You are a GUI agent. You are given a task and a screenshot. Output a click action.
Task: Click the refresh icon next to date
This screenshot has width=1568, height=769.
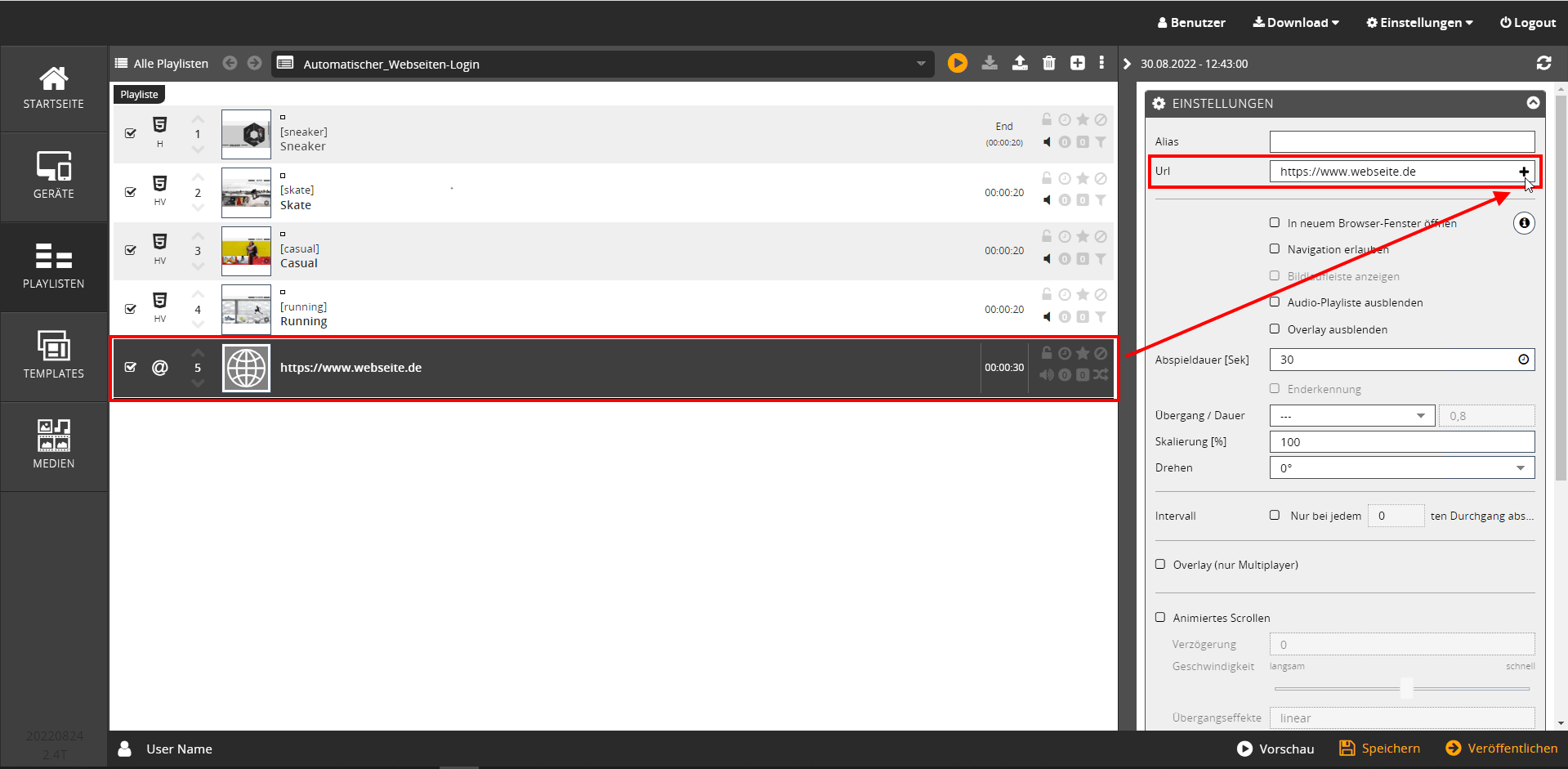[1543, 63]
